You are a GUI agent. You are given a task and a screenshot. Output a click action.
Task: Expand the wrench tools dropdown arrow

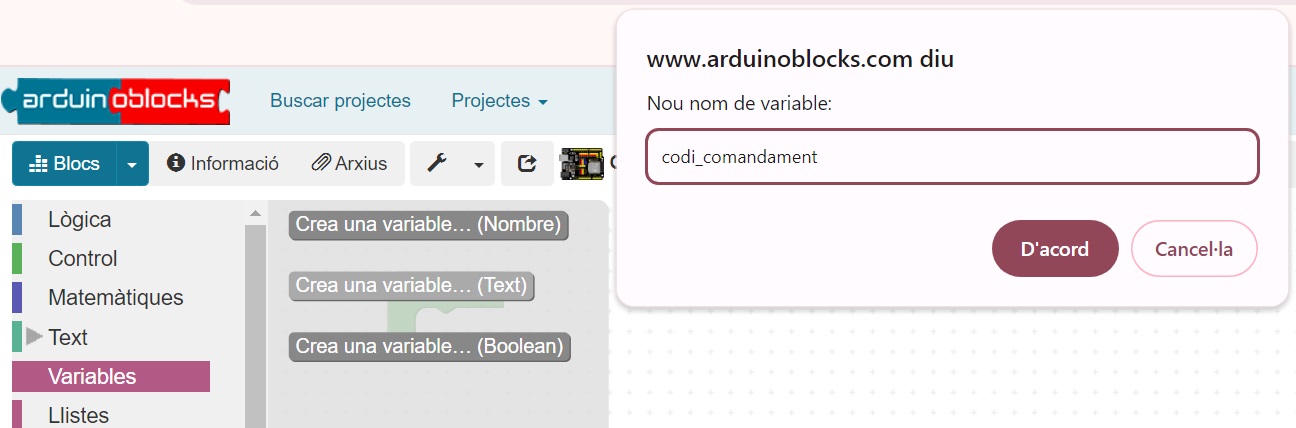[478, 164]
